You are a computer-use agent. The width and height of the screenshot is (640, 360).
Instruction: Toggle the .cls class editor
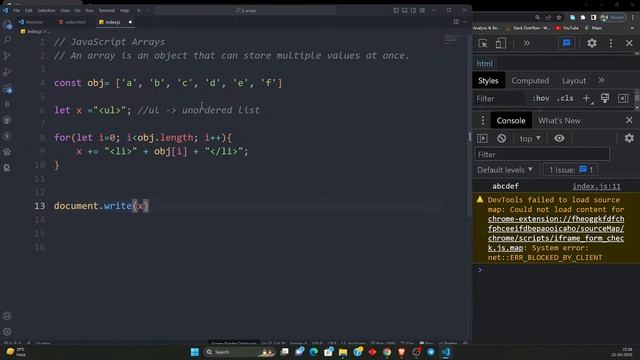pyautogui.click(x=565, y=98)
